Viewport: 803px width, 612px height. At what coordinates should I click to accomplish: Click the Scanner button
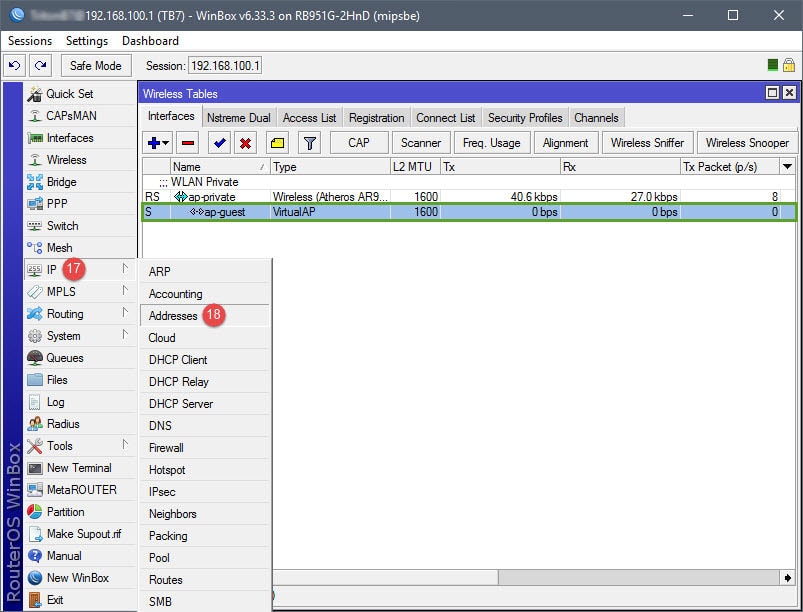tap(421, 143)
